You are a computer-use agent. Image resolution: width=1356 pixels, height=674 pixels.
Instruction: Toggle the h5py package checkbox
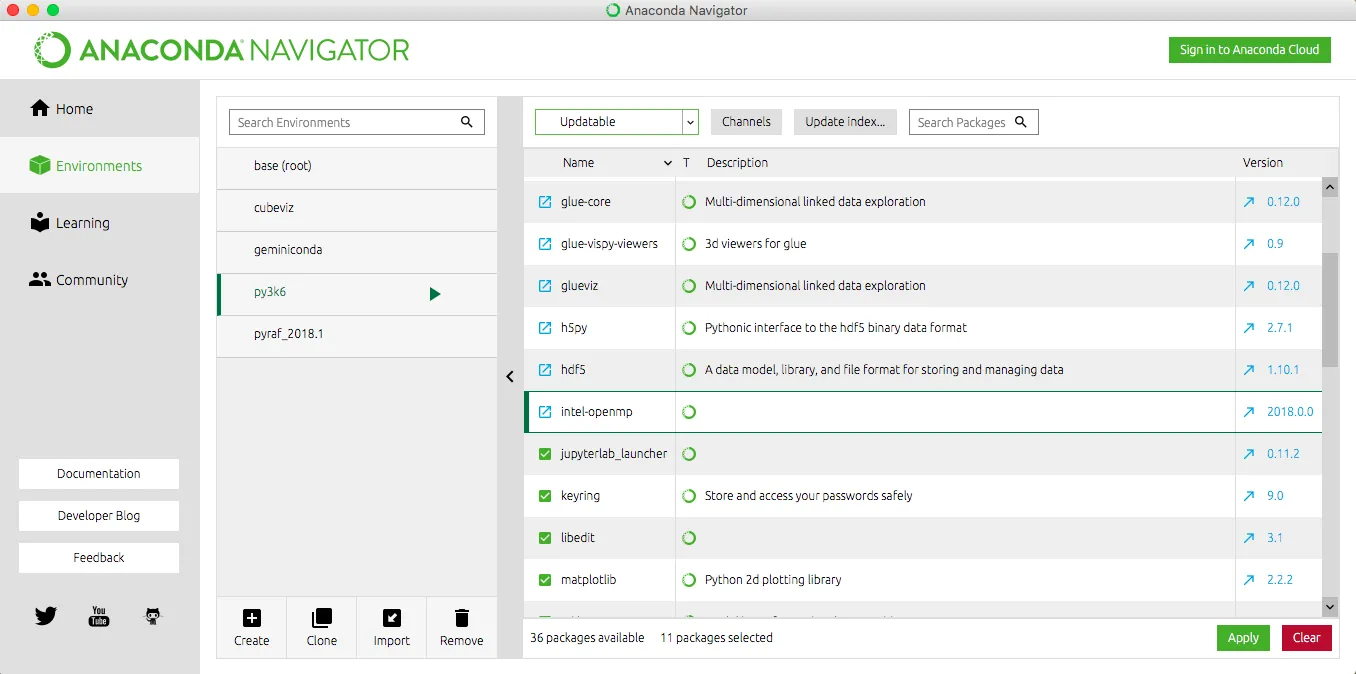coord(545,328)
